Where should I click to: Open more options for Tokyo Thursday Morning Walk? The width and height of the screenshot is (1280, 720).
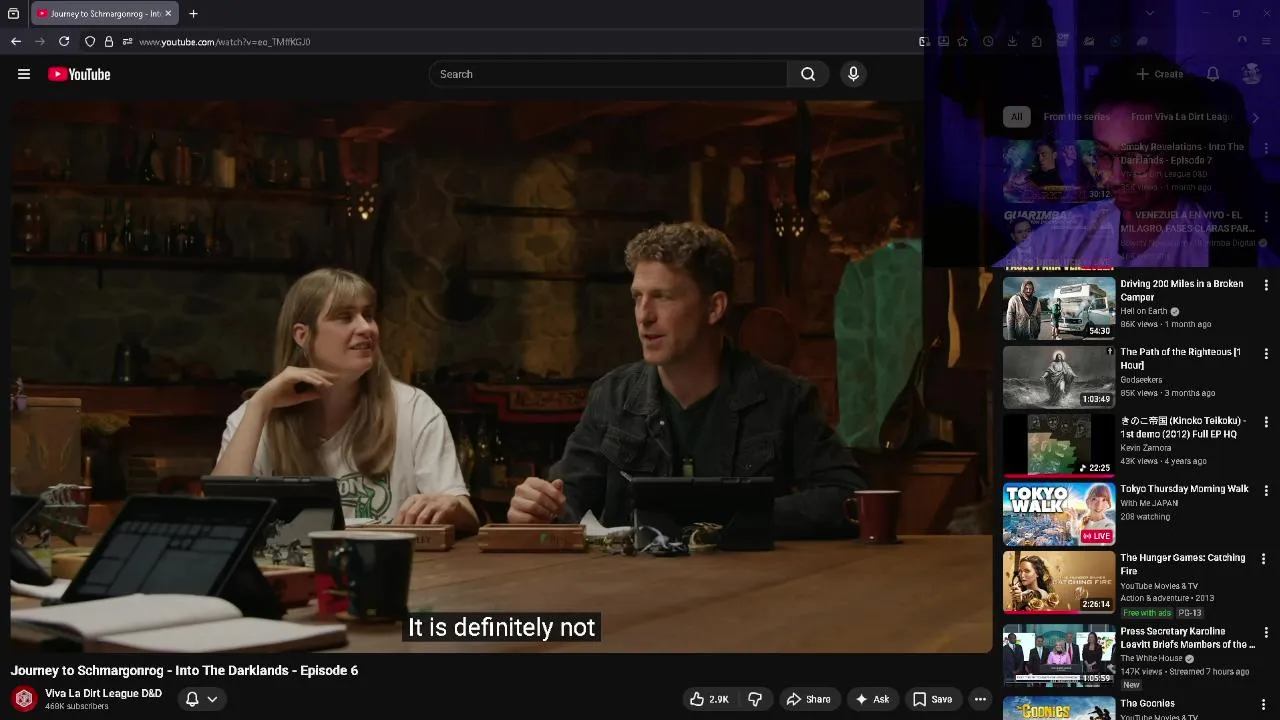pos(1266,490)
